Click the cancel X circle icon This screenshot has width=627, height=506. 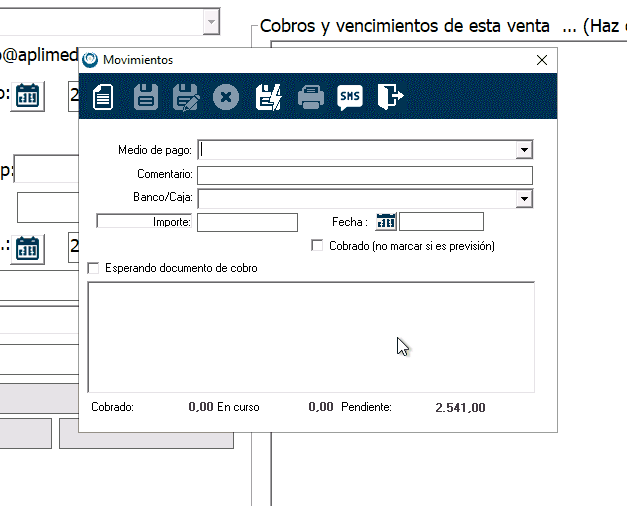(227, 97)
